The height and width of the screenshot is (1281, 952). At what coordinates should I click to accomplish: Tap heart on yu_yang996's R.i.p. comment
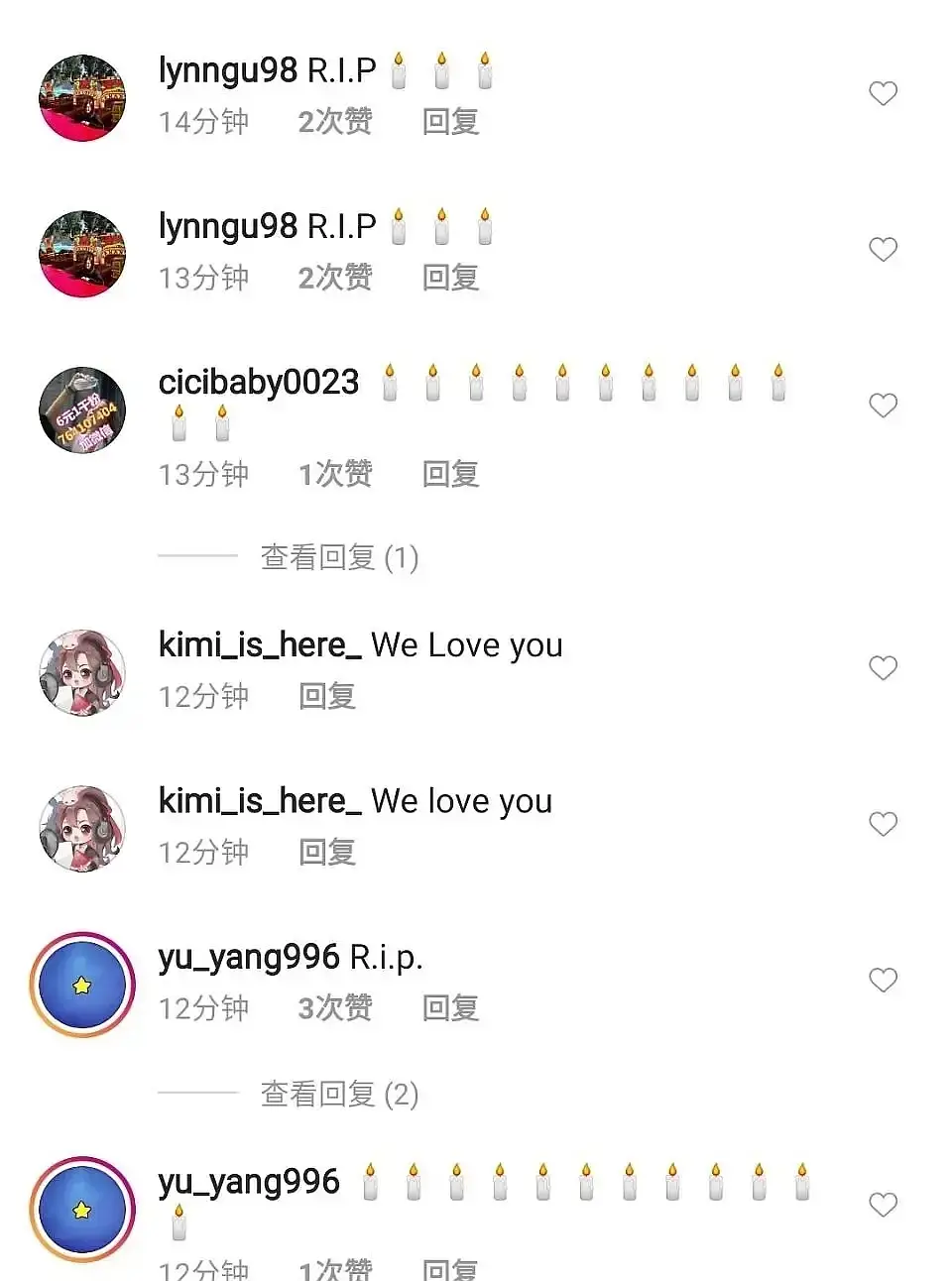883,980
